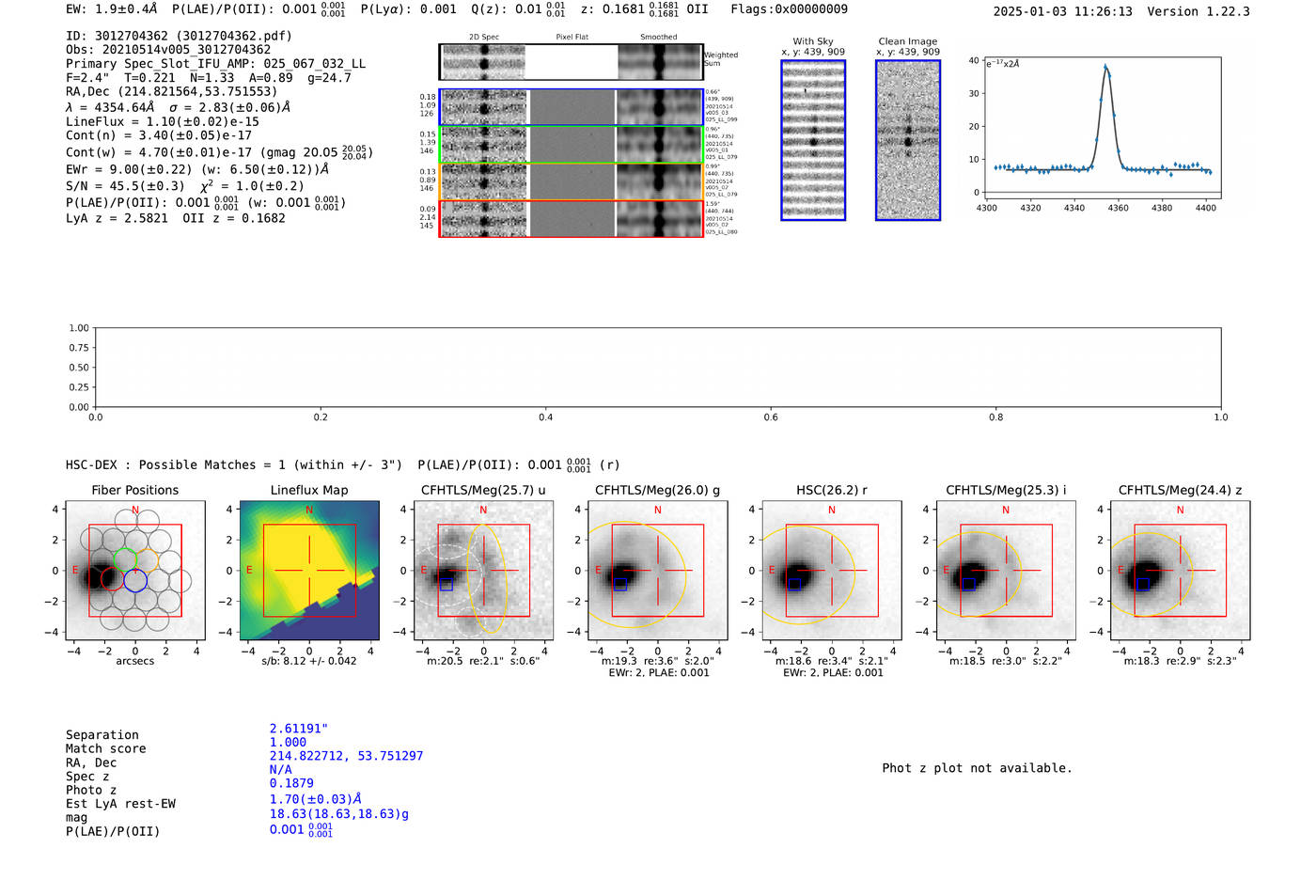Open the Lineflux Map panel

[309, 571]
